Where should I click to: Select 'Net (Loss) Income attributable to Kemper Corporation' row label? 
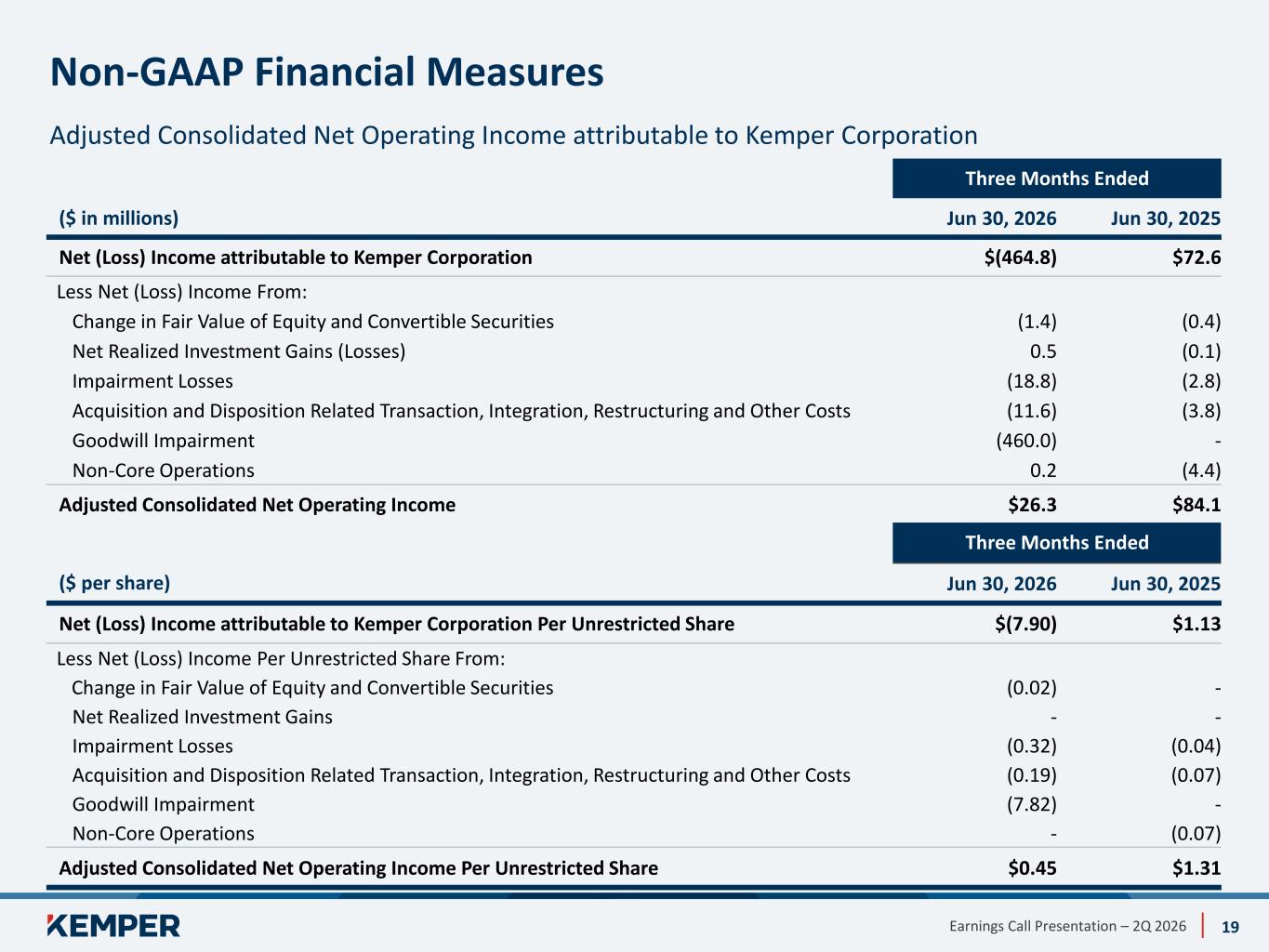pyautogui.click(x=296, y=258)
